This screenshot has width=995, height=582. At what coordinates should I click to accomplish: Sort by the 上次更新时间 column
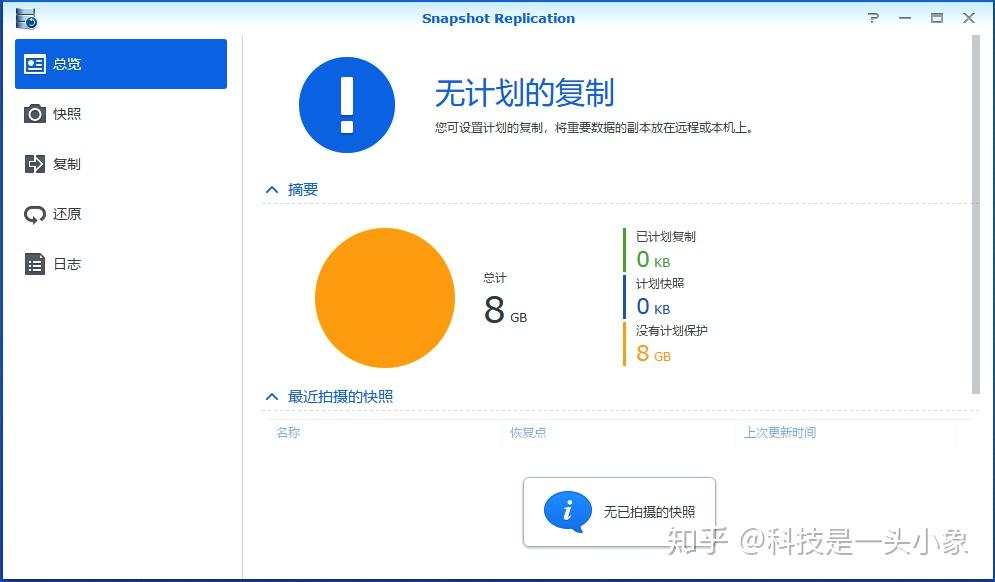click(x=779, y=432)
